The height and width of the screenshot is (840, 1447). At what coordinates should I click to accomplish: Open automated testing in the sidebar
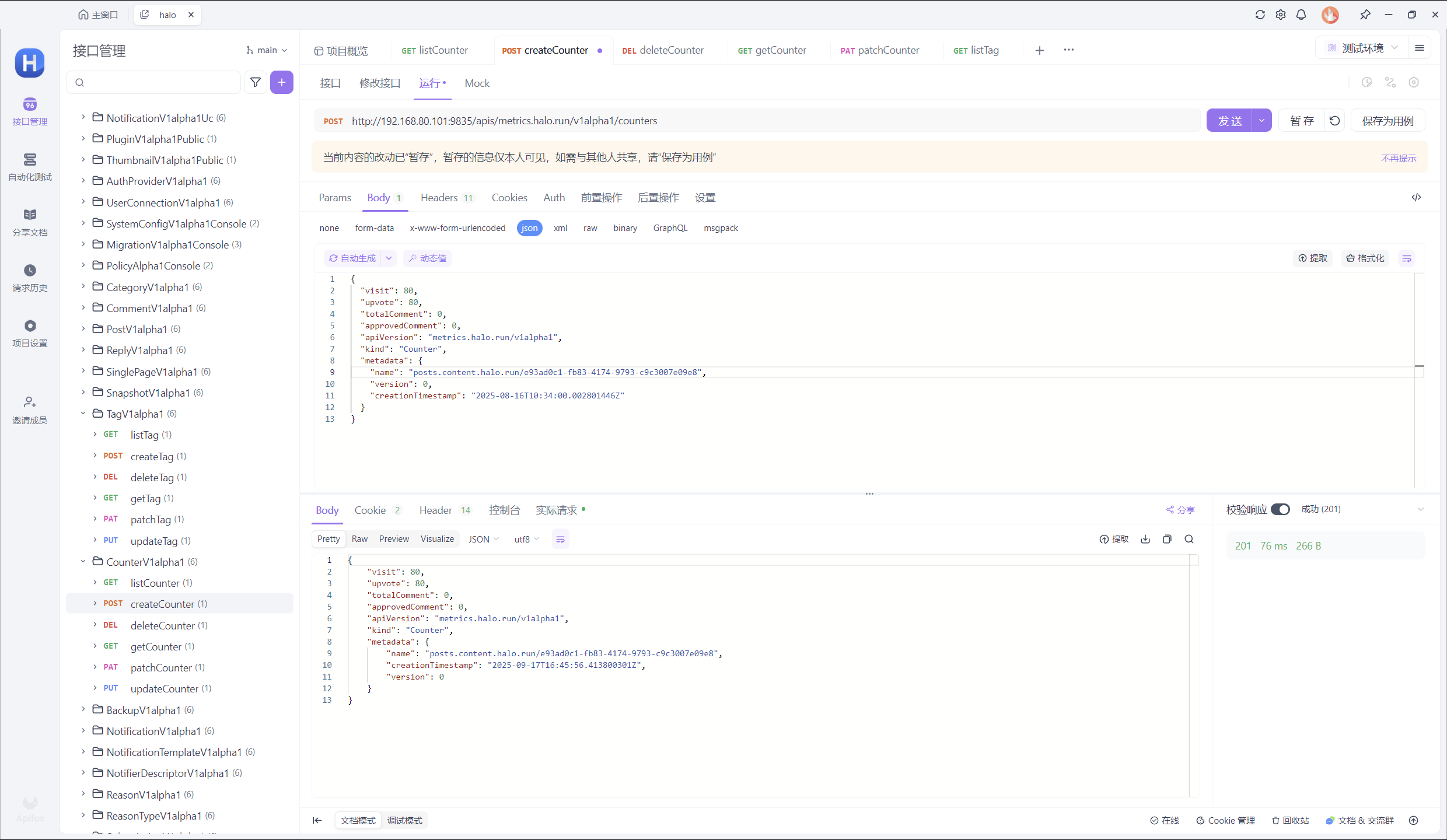coord(30,166)
